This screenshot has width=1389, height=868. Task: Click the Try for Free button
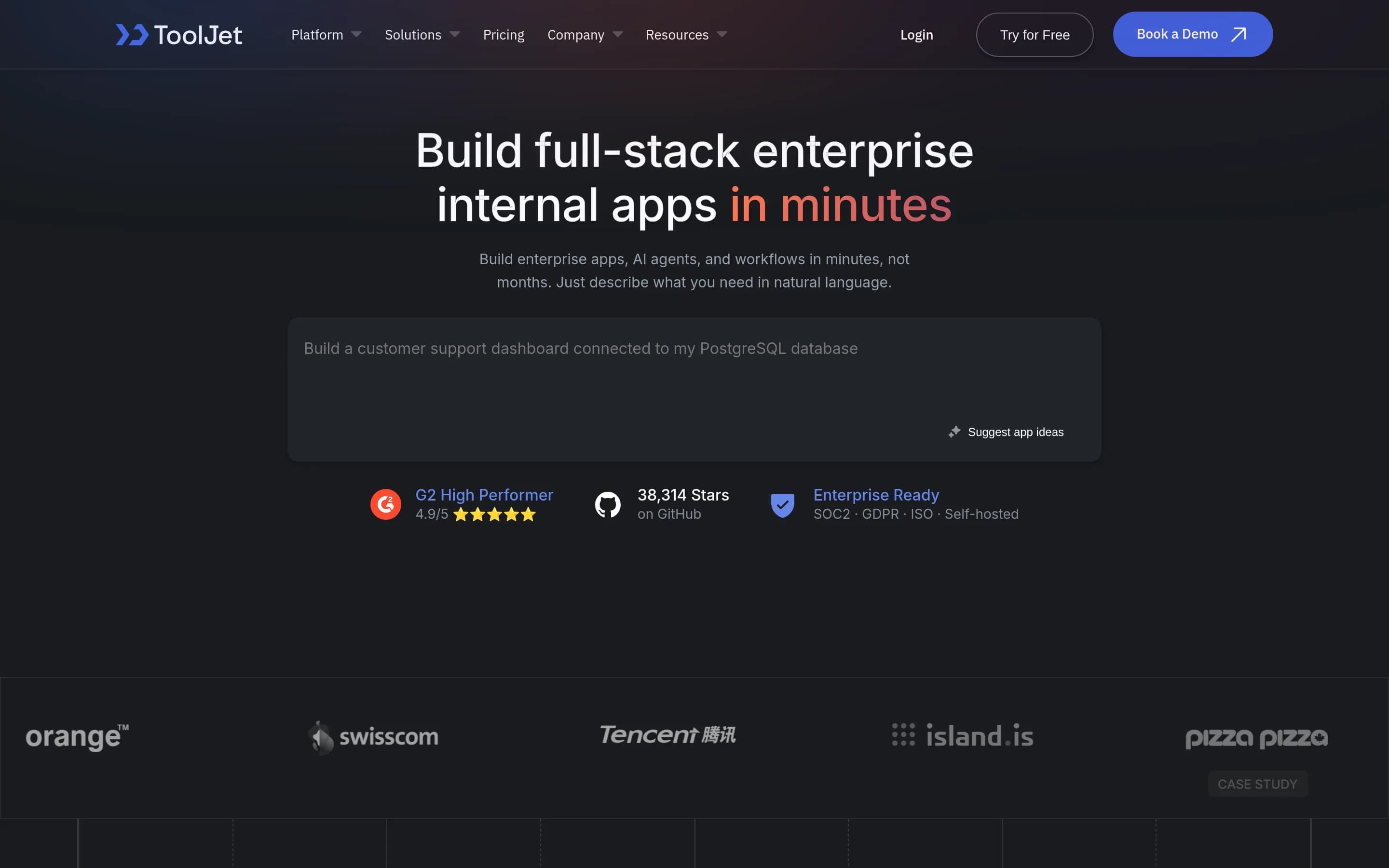coord(1035,35)
